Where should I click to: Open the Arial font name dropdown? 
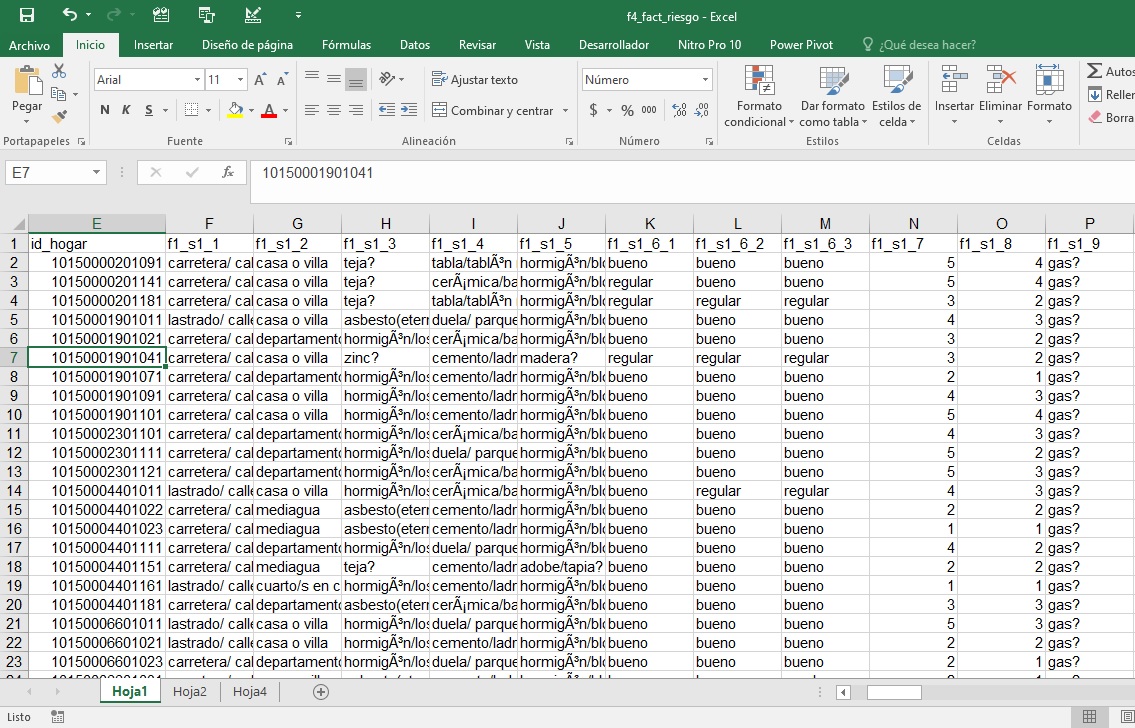tap(198, 80)
